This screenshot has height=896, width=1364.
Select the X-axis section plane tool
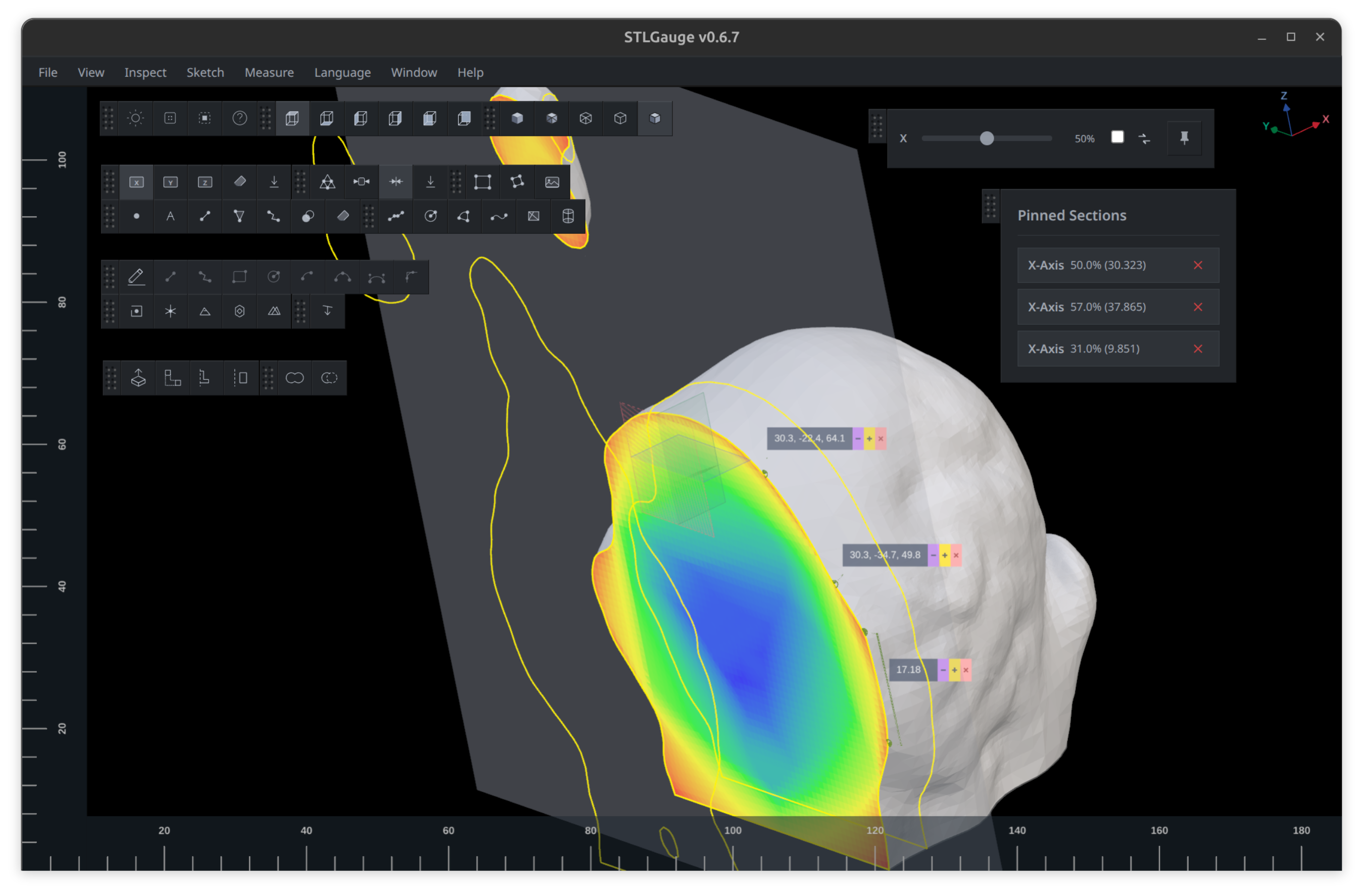coord(137,182)
